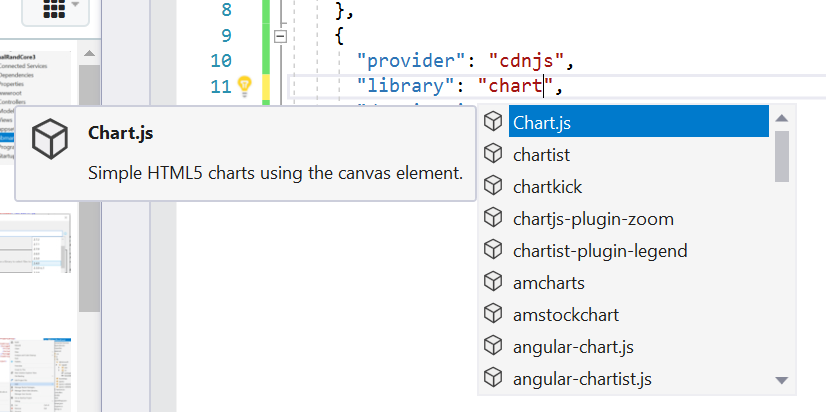Select the amcharts suggestion
The height and width of the screenshot is (412, 826).
[x=548, y=283]
